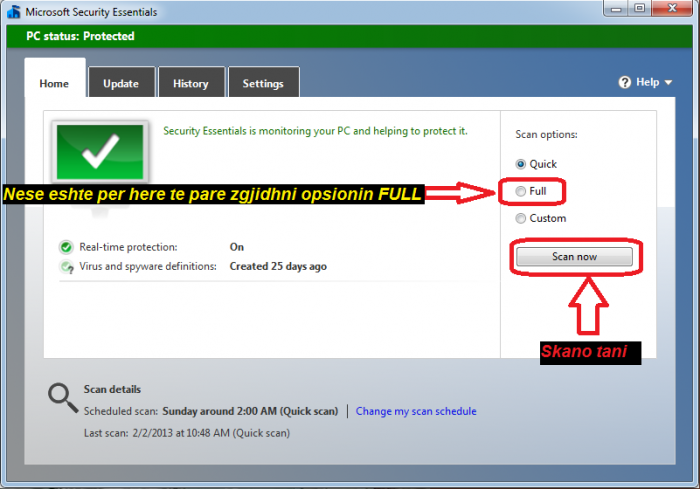Click the Real-time protection 'On' value
This screenshot has width=700, height=489.
click(237, 247)
